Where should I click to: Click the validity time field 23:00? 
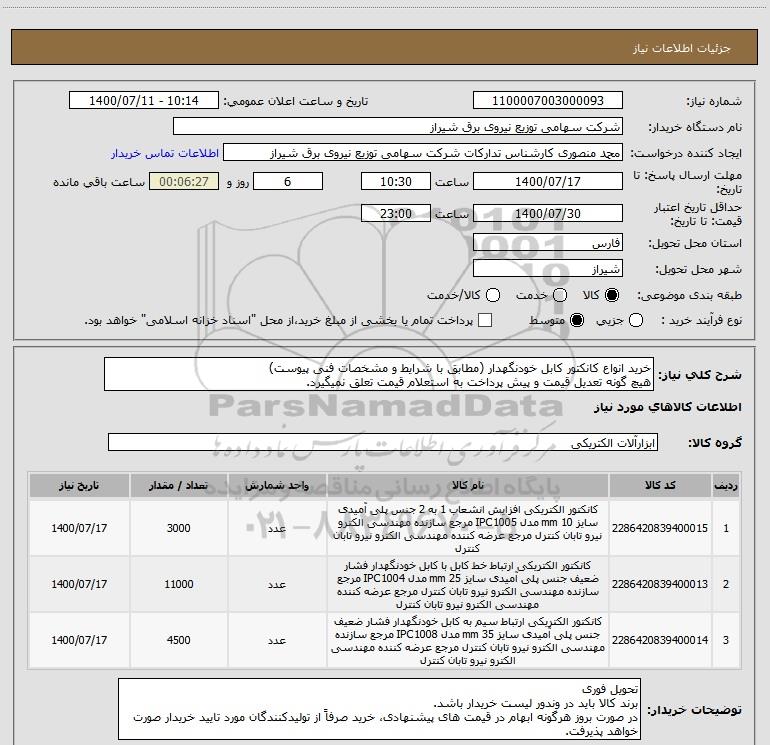[396, 214]
